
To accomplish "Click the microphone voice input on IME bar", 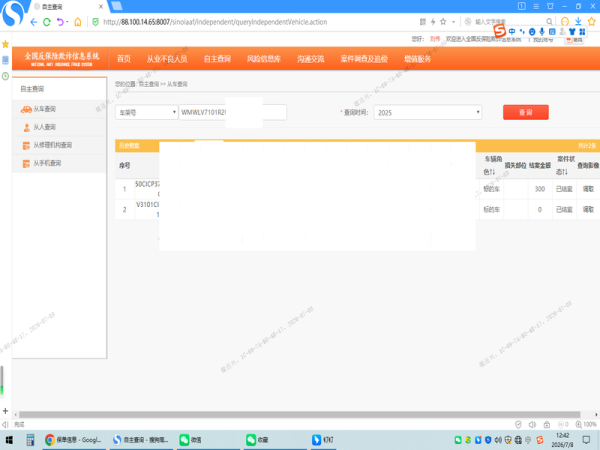I will pyautogui.click(x=542, y=32).
